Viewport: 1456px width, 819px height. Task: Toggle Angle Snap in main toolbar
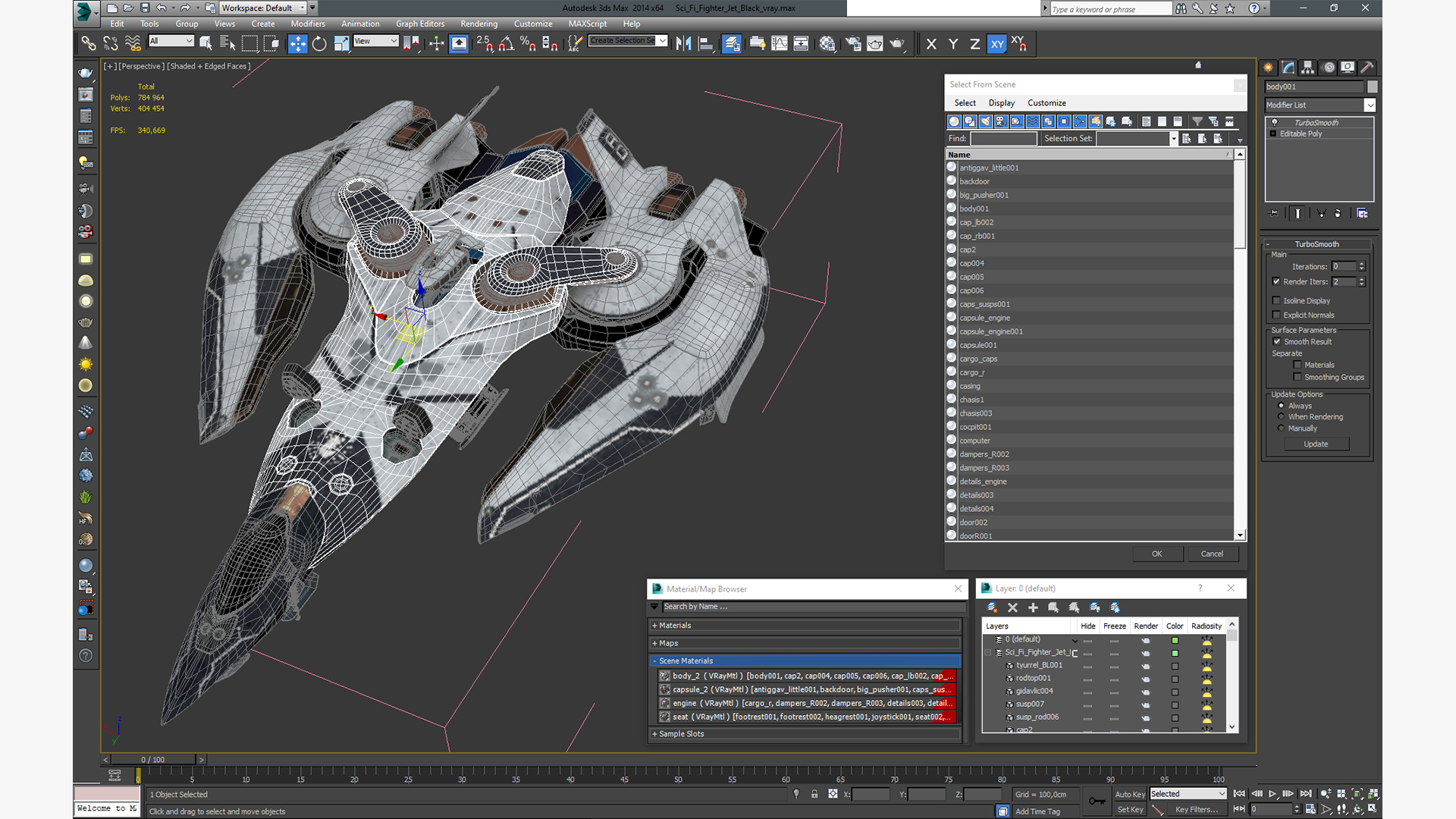click(507, 44)
